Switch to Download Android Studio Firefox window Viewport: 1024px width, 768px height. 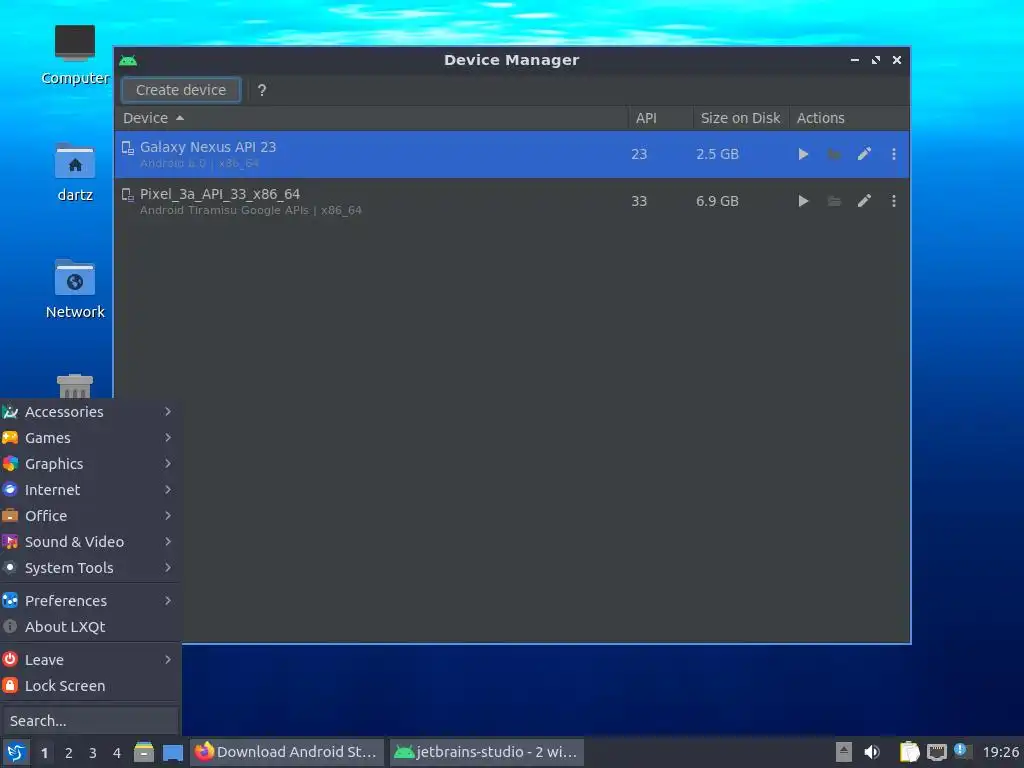(x=286, y=752)
